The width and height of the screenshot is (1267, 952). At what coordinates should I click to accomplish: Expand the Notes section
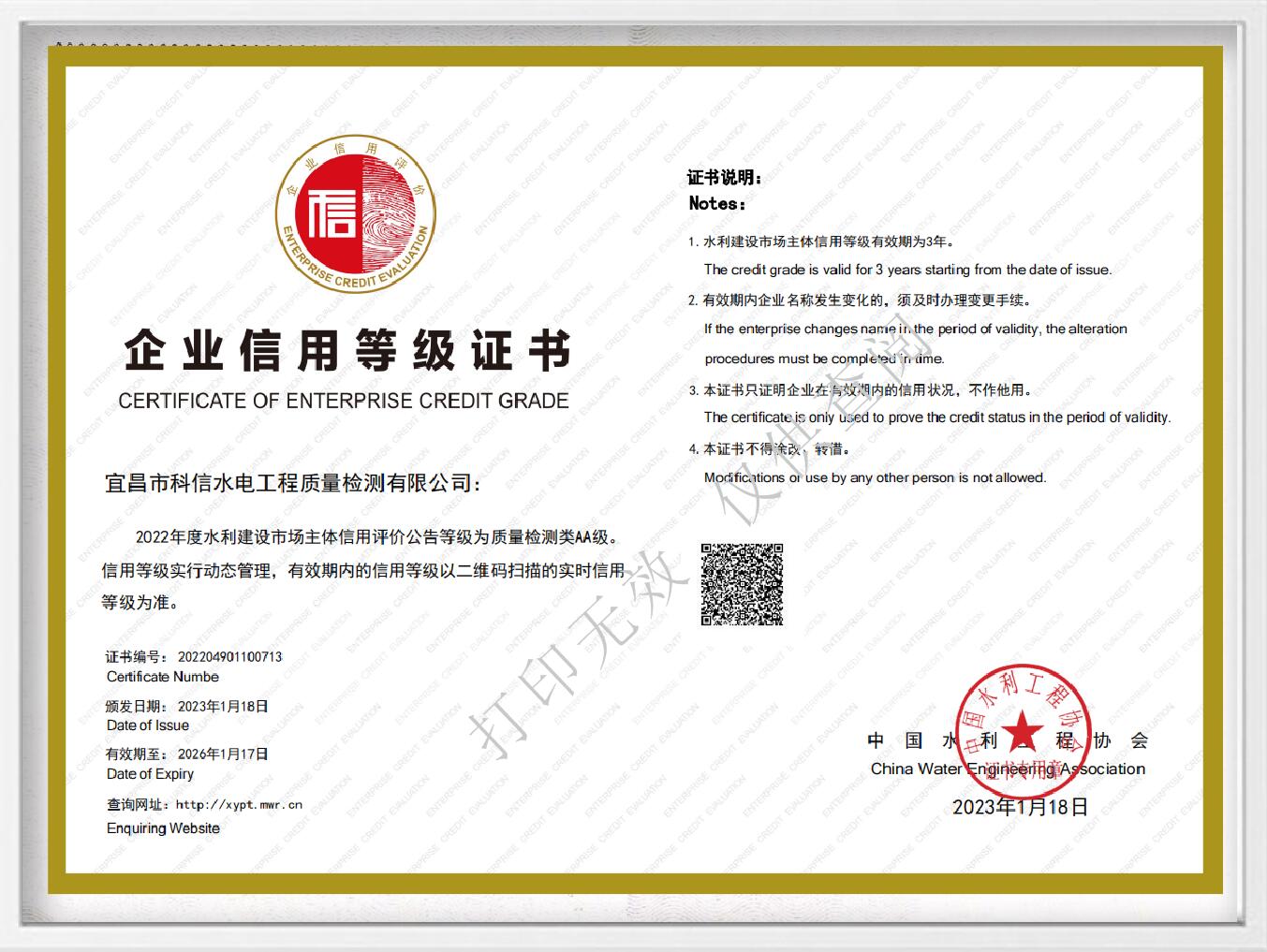(719, 203)
